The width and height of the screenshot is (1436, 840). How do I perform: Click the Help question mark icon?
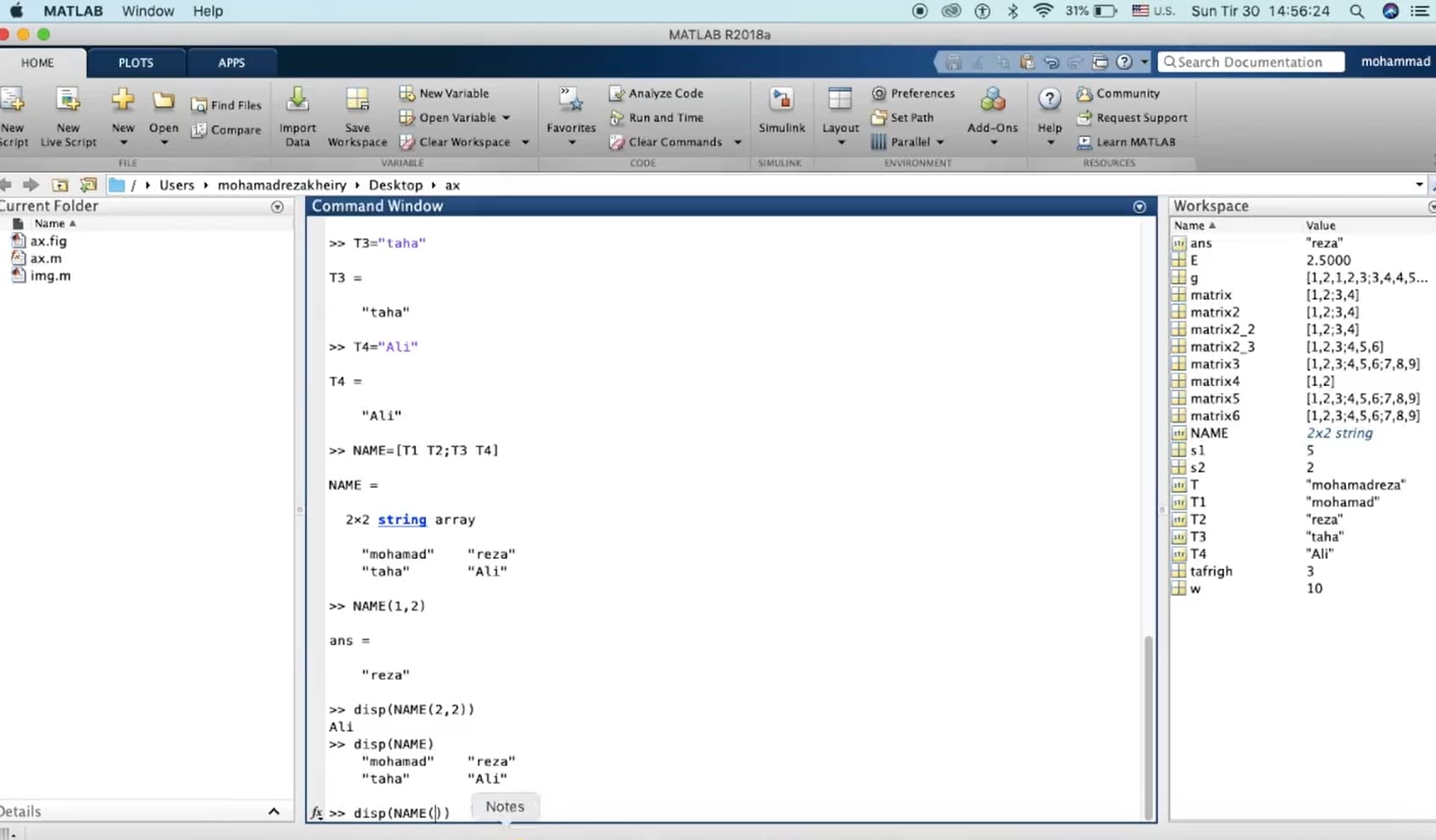(x=1050, y=100)
